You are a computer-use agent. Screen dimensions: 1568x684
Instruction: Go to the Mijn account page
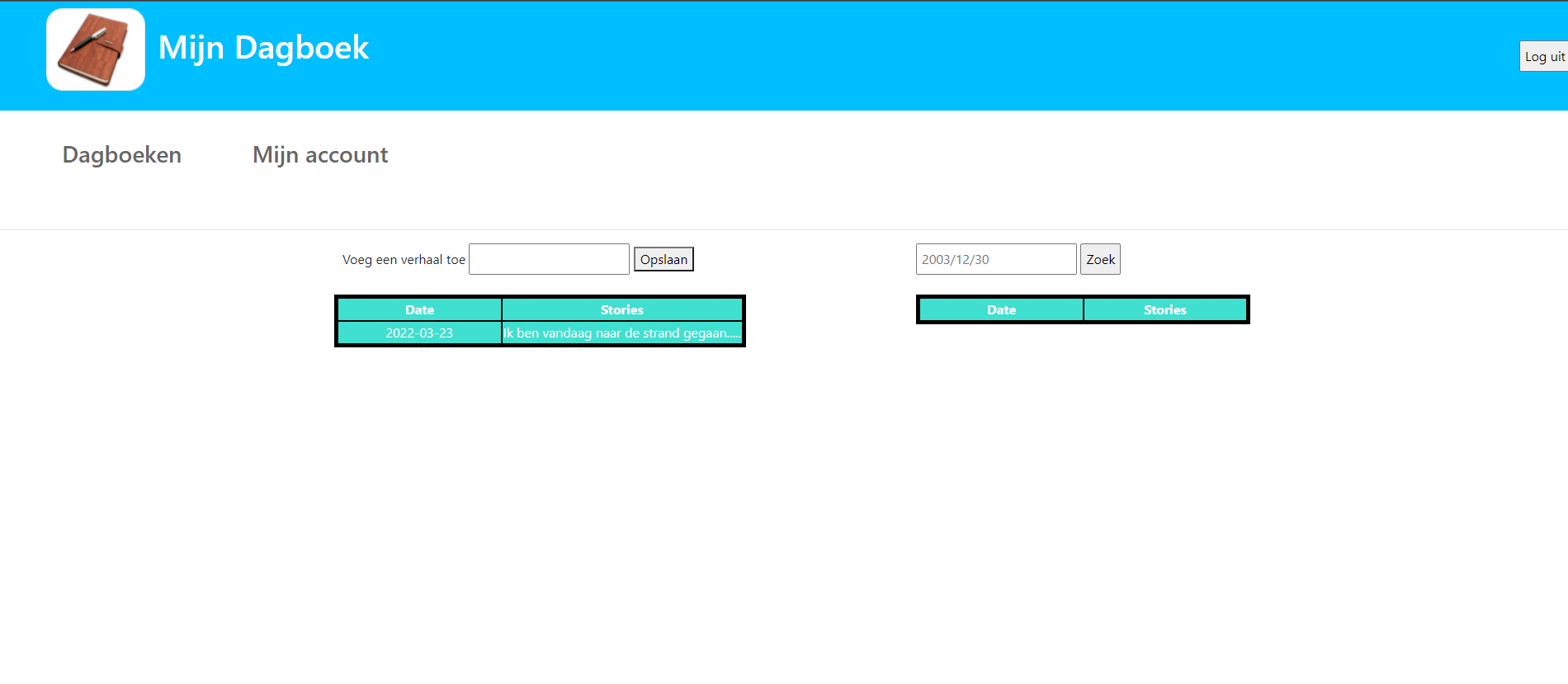pos(320,155)
